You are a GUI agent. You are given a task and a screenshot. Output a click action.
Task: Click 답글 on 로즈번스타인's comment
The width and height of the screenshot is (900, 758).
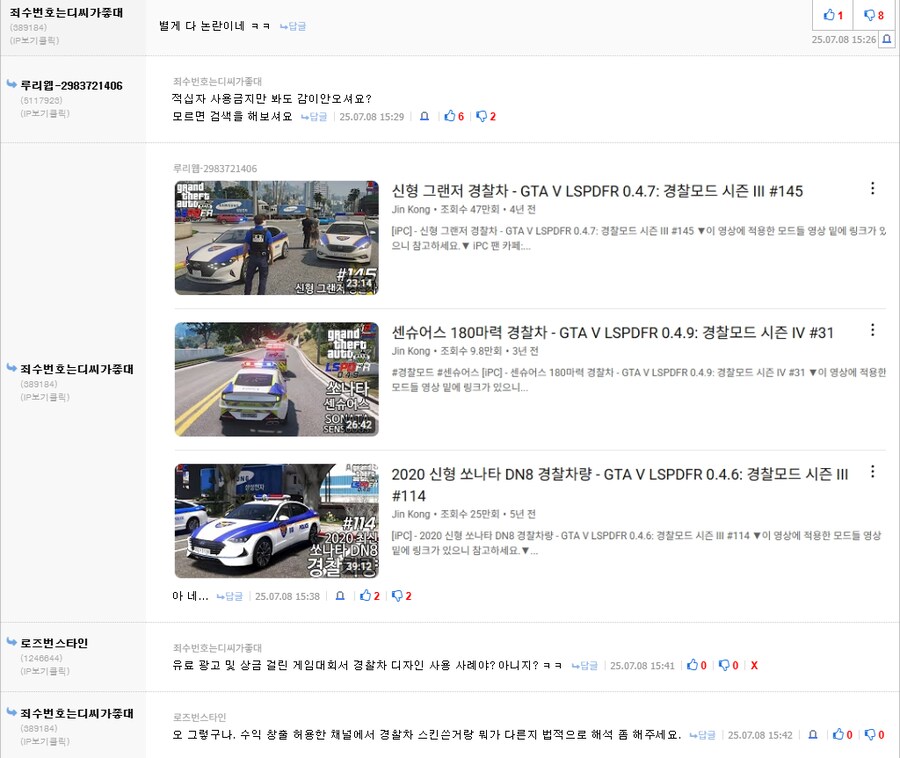[x=585, y=665]
